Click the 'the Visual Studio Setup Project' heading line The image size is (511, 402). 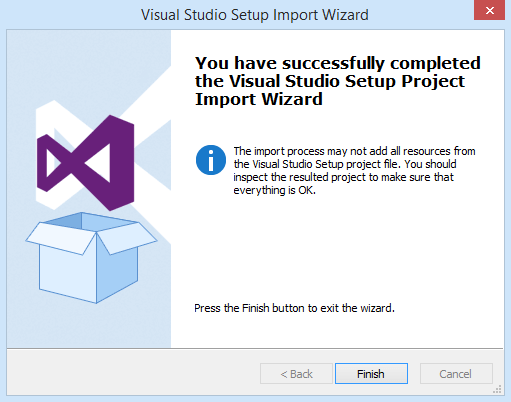[x=330, y=81]
